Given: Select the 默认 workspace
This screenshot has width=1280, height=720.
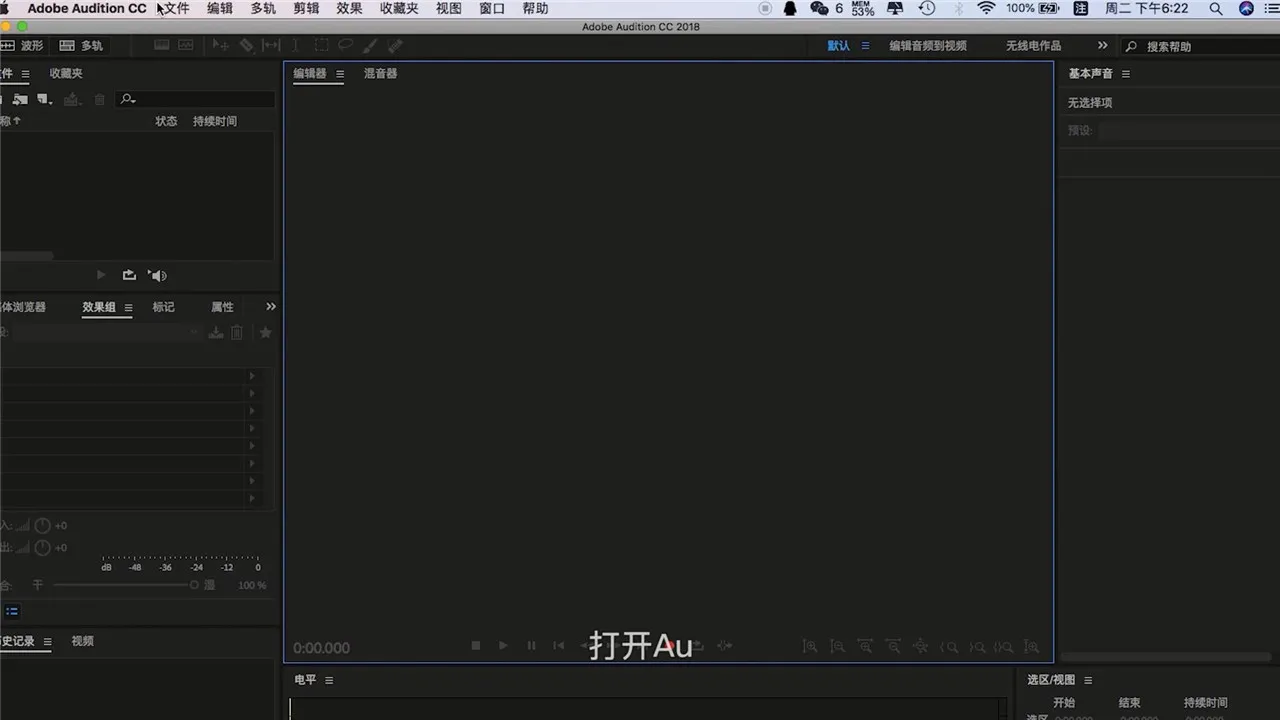Looking at the screenshot, I should (838, 46).
